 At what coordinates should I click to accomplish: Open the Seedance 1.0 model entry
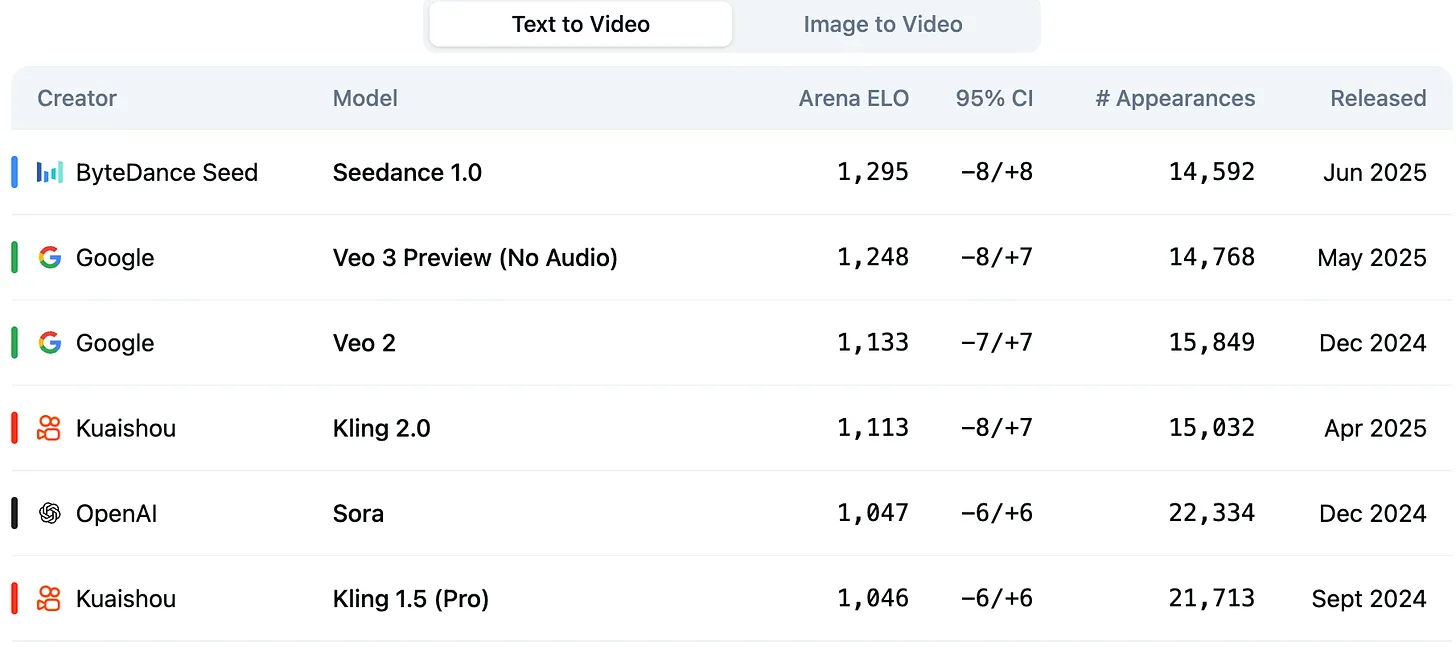coord(407,172)
